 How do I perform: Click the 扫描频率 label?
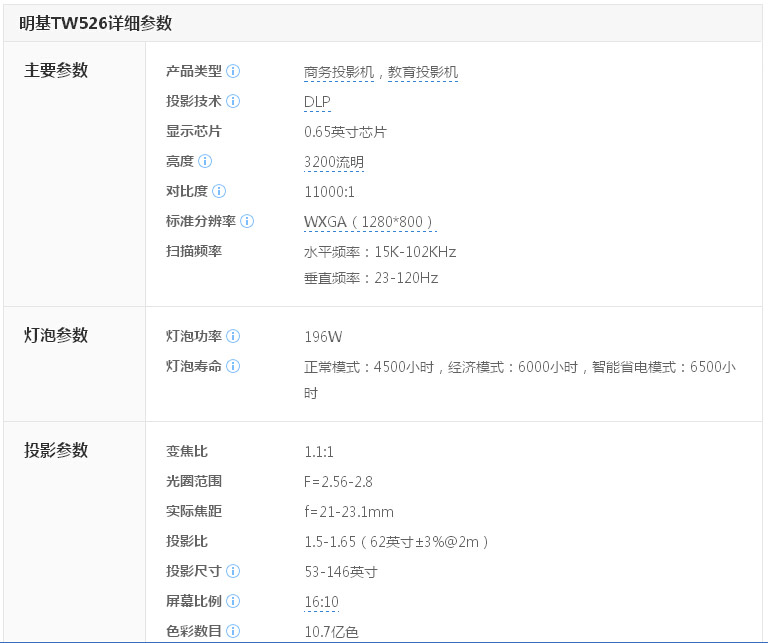194,251
